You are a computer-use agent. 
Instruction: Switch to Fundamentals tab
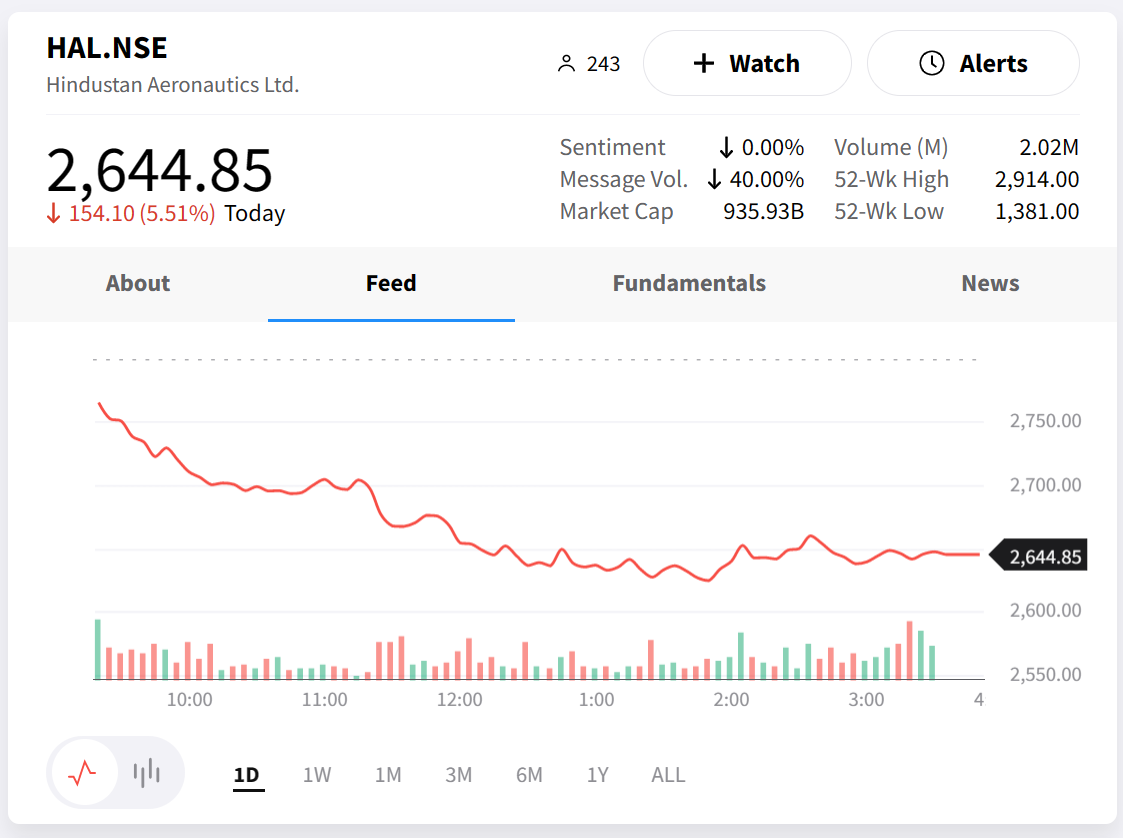(689, 284)
